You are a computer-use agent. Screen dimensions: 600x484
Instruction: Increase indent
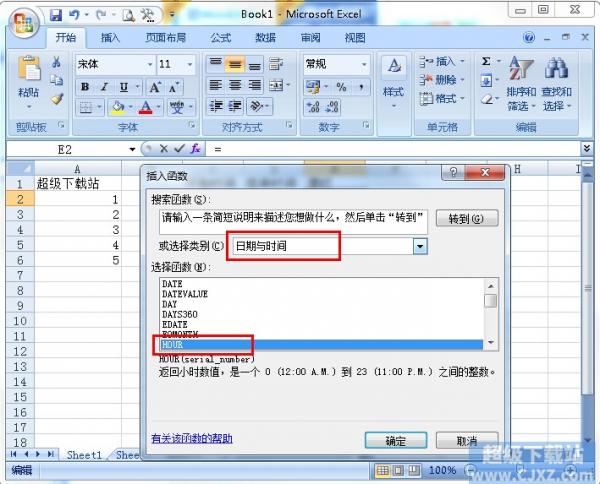pos(235,106)
